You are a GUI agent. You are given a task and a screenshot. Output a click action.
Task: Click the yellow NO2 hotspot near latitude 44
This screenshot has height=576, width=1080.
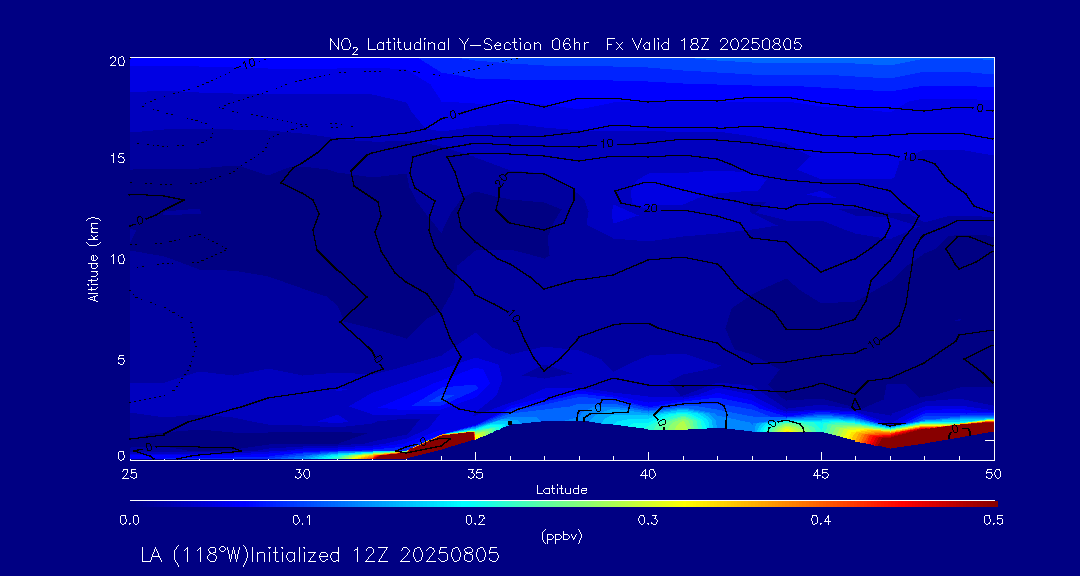pyautogui.click(x=785, y=427)
